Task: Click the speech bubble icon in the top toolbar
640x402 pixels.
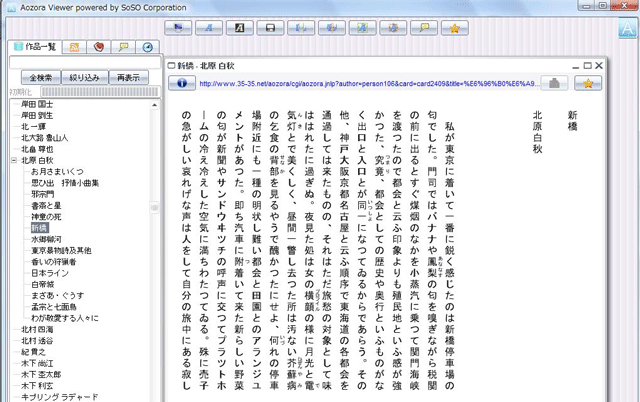Action: 424,28
